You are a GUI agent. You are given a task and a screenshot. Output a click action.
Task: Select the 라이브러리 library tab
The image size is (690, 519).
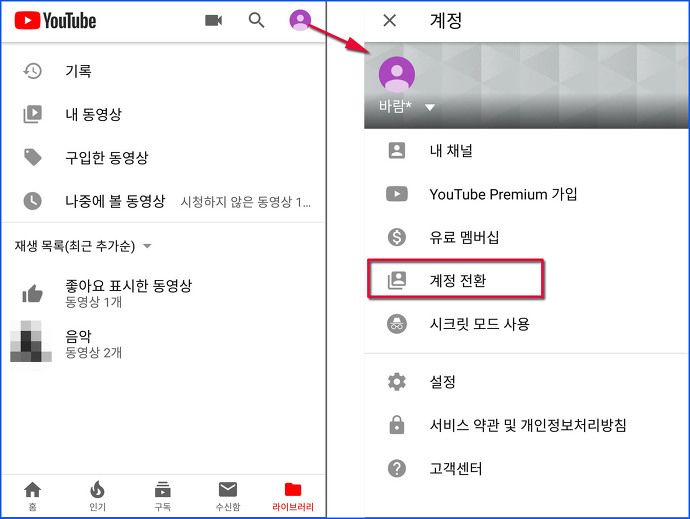pos(293,496)
